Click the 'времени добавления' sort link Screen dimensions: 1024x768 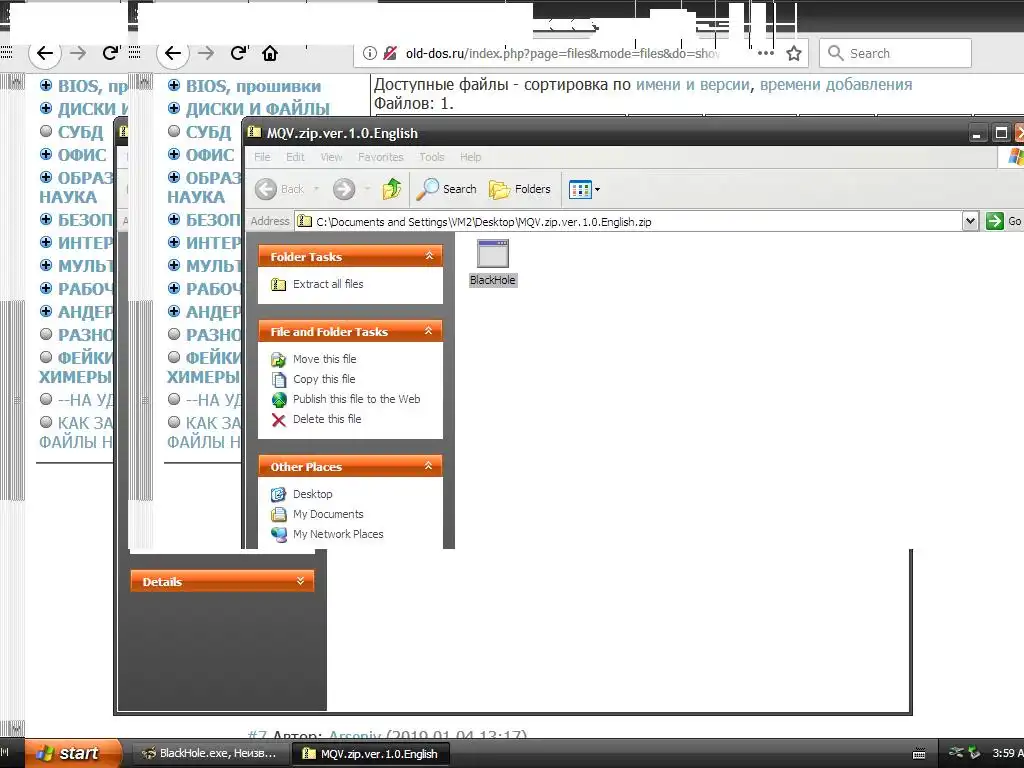pyautogui.click(x=836, y=84)
